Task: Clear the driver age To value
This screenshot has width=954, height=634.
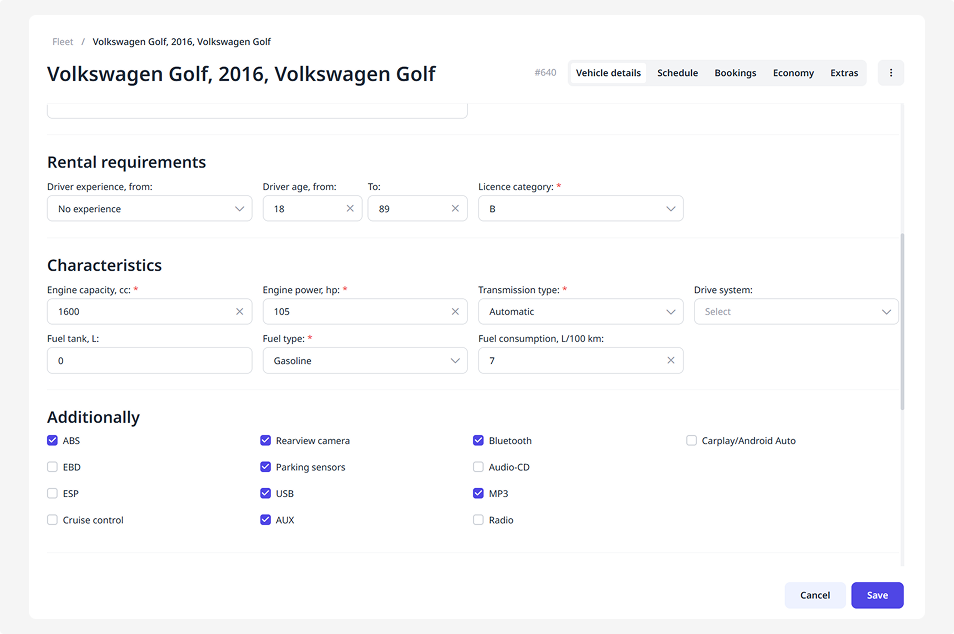Action: point(455,209)
